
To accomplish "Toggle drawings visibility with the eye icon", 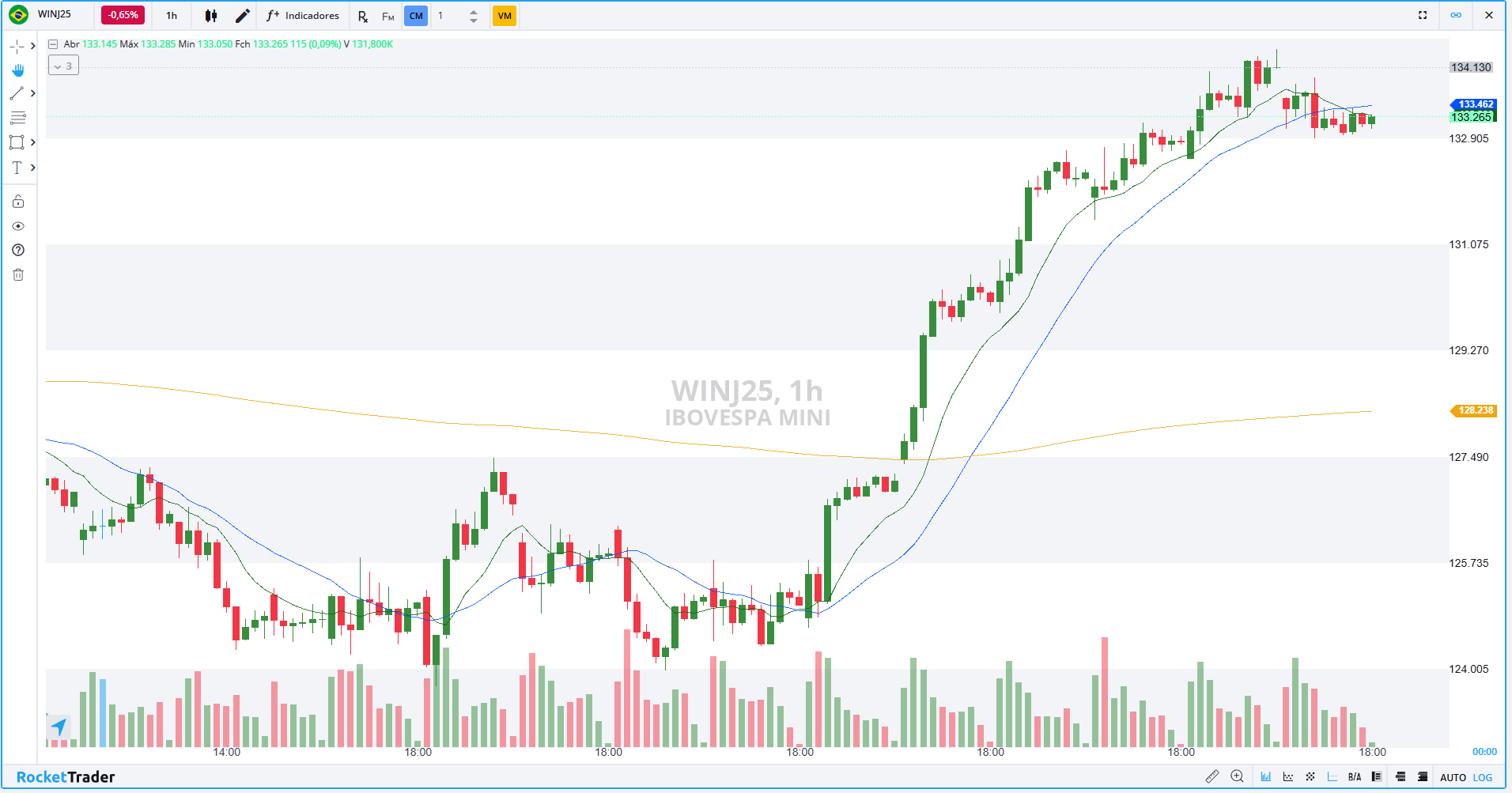I will (x=18, y=226).
